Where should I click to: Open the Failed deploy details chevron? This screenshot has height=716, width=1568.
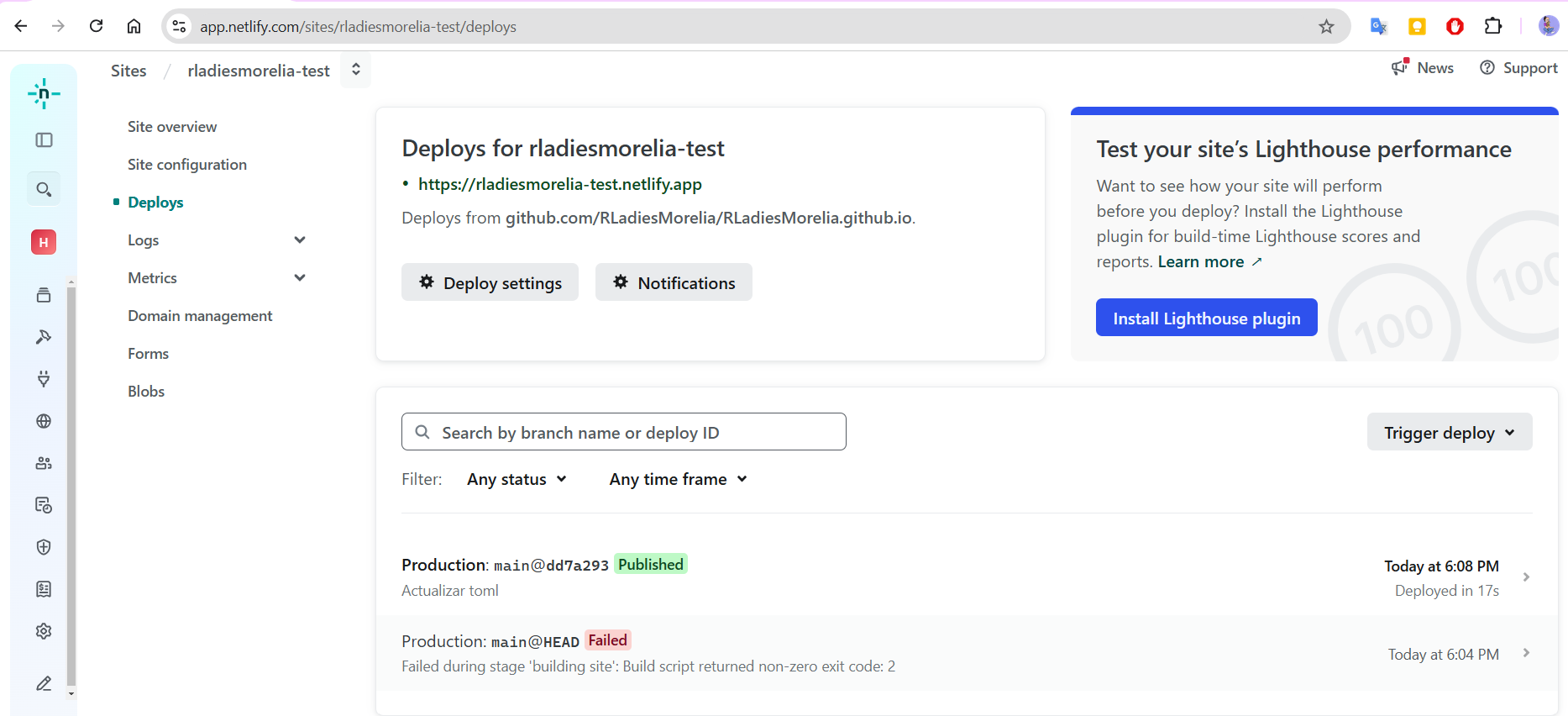[1526, 653]
